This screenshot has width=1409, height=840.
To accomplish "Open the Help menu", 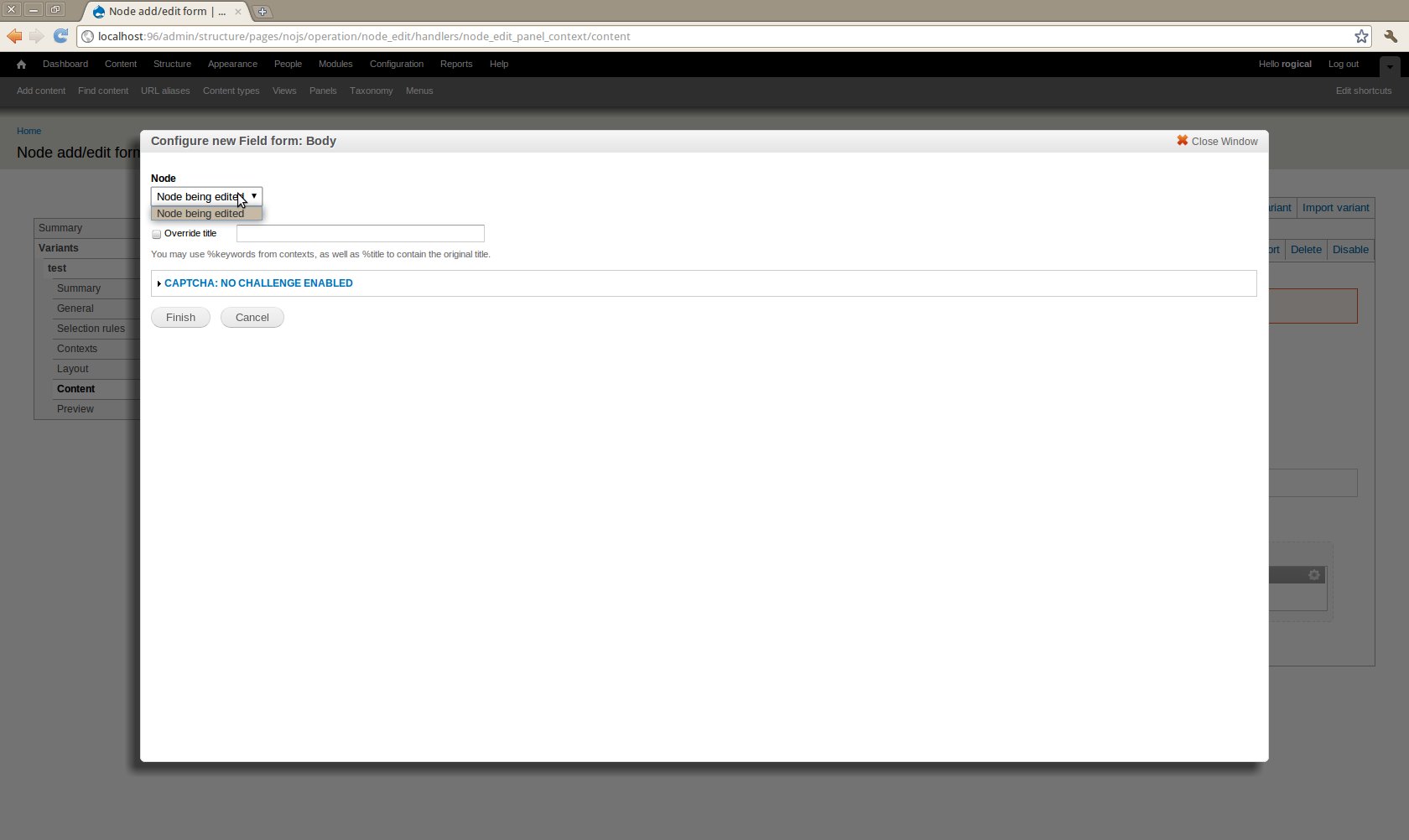I will [499, 64].
